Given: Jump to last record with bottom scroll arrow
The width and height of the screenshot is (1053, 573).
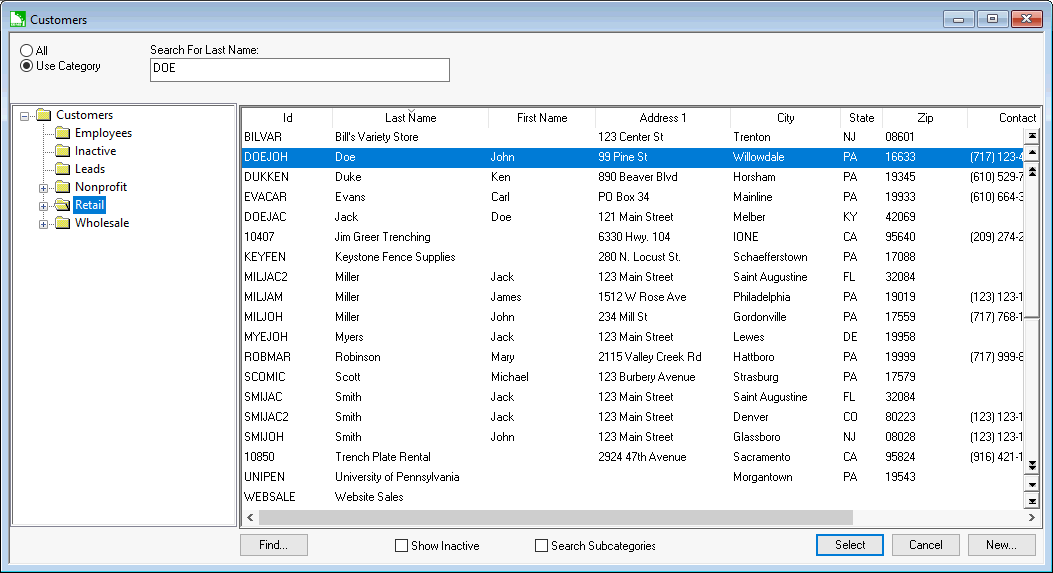Looking at the screenshot, I should tap(1032, 500).
